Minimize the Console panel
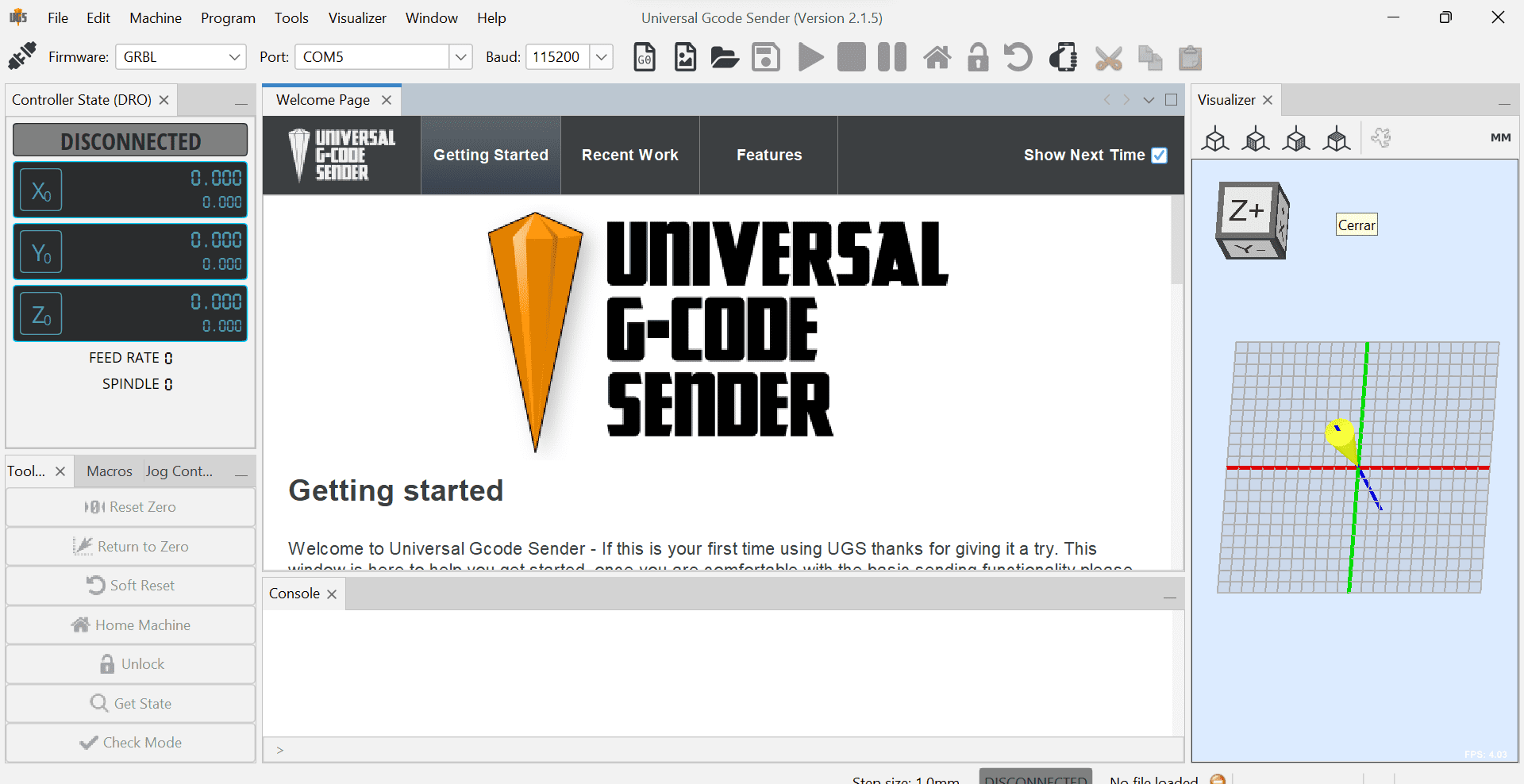Screen dimensions: 1524x784 coord(1170,597)
